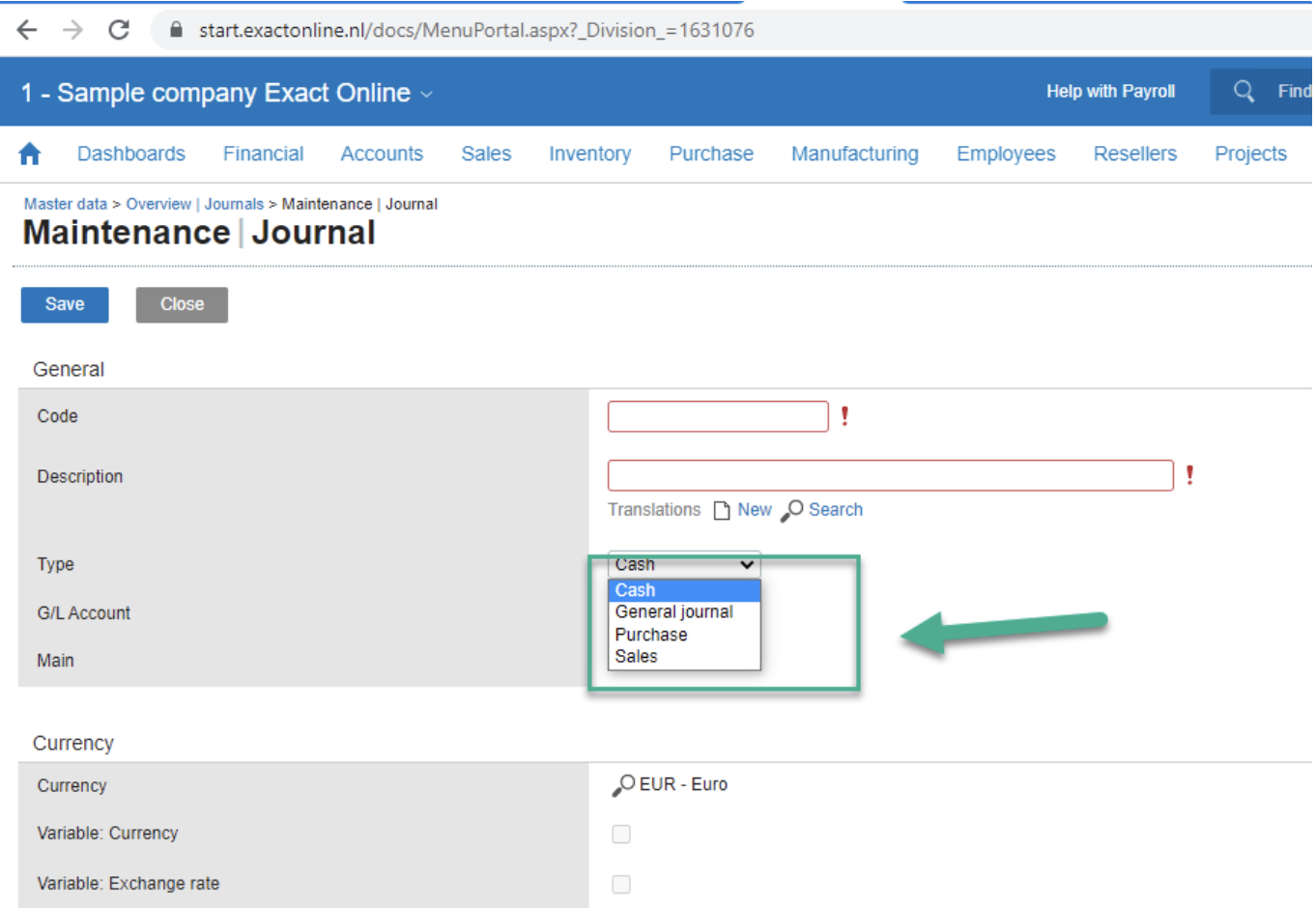Image resolution: width=1316 pixels, height=908 pixels.
Task: Click the new translation document icon
Action: 722,510
